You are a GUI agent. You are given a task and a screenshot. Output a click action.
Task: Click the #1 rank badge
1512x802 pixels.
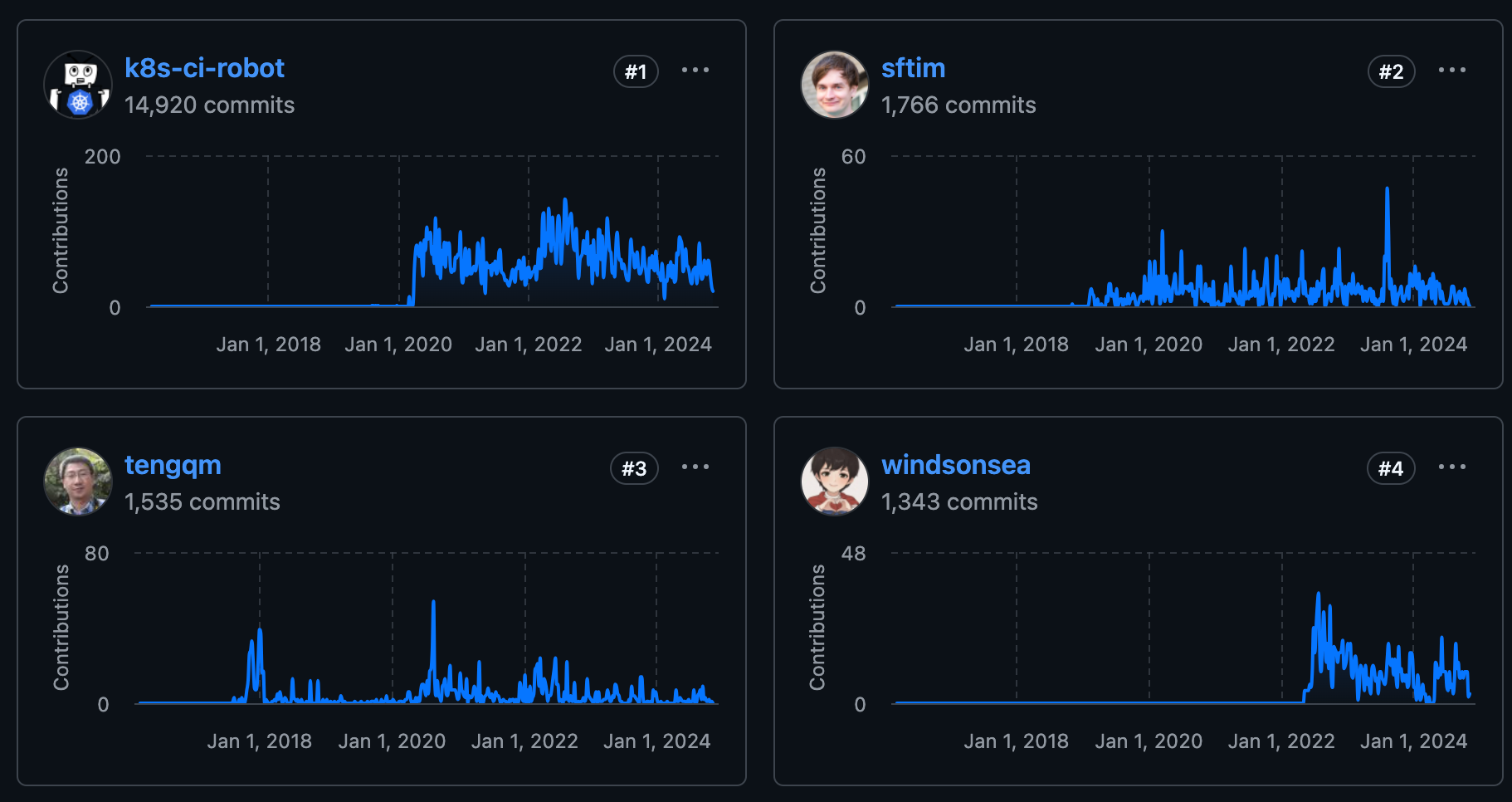click(636, 71)
